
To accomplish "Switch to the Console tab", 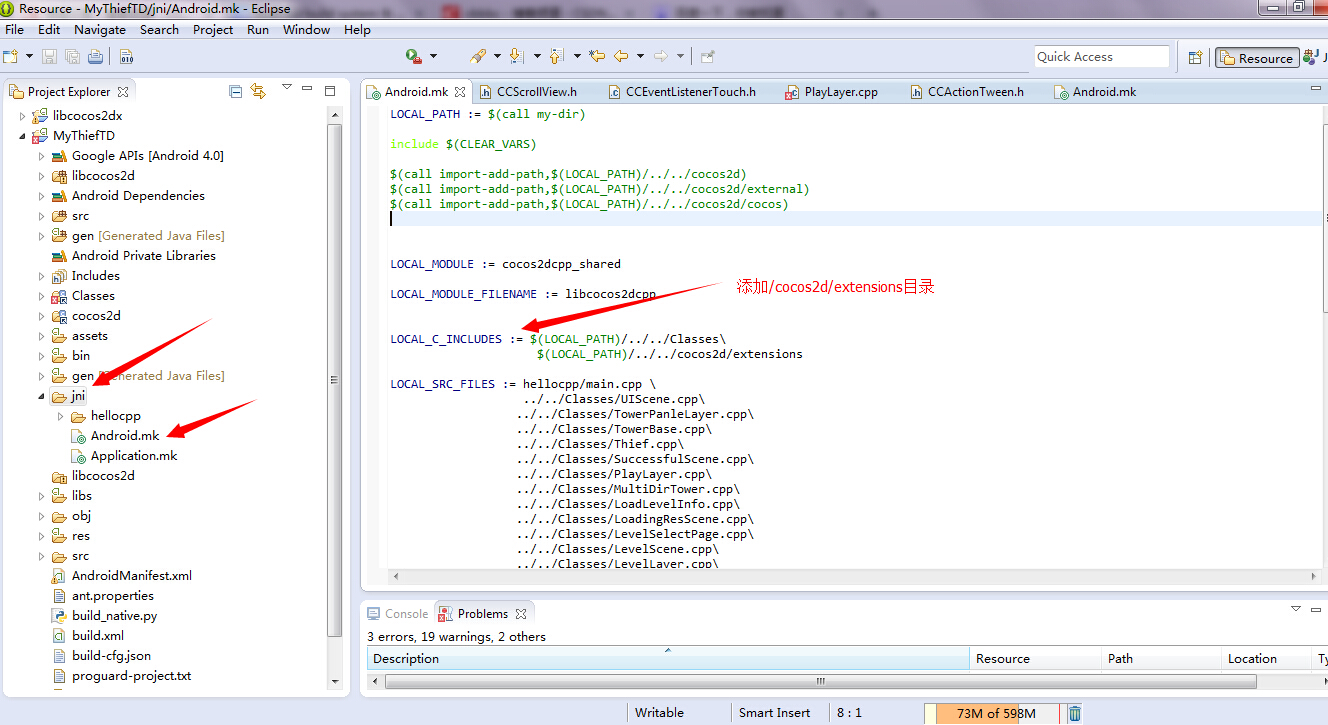I will click(x=397, y=613).
